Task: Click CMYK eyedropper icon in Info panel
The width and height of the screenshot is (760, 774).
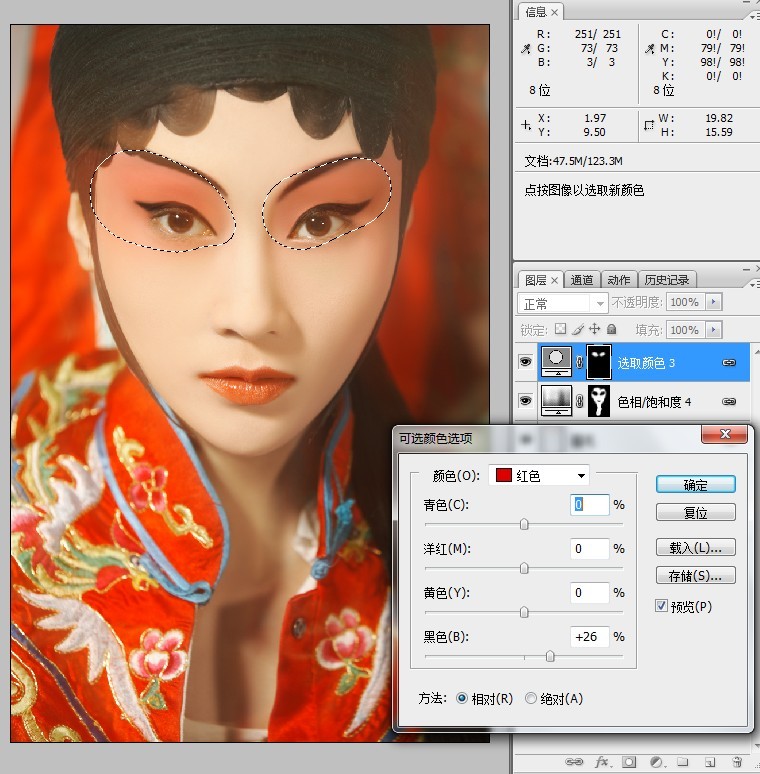Action: coord(649,48)
